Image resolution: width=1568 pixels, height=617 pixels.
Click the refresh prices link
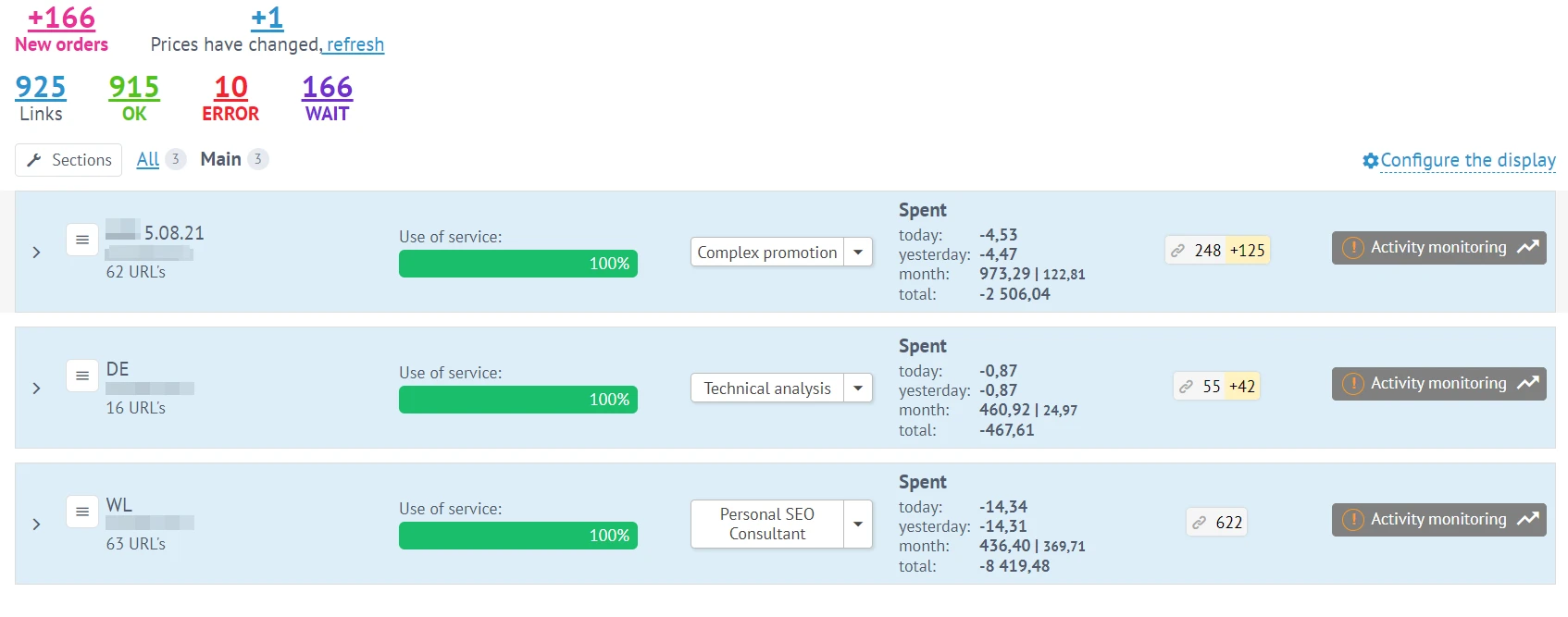pyautogui.click(x=355, y=44)
